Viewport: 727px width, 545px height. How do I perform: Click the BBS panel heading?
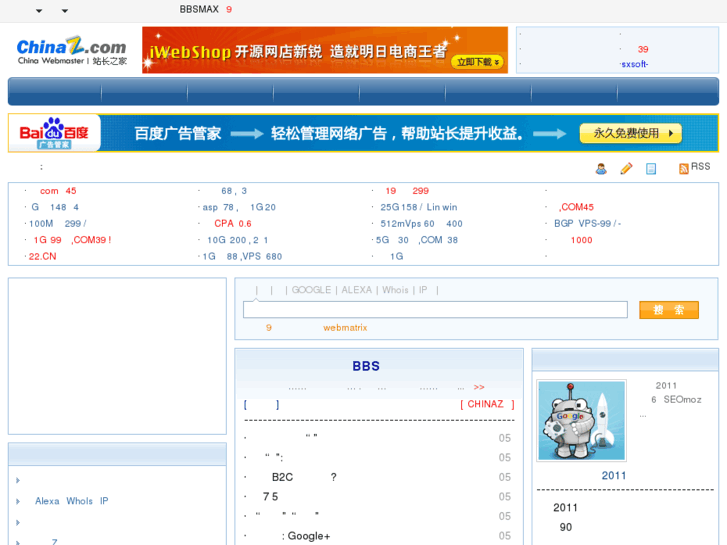pos(366,366)
